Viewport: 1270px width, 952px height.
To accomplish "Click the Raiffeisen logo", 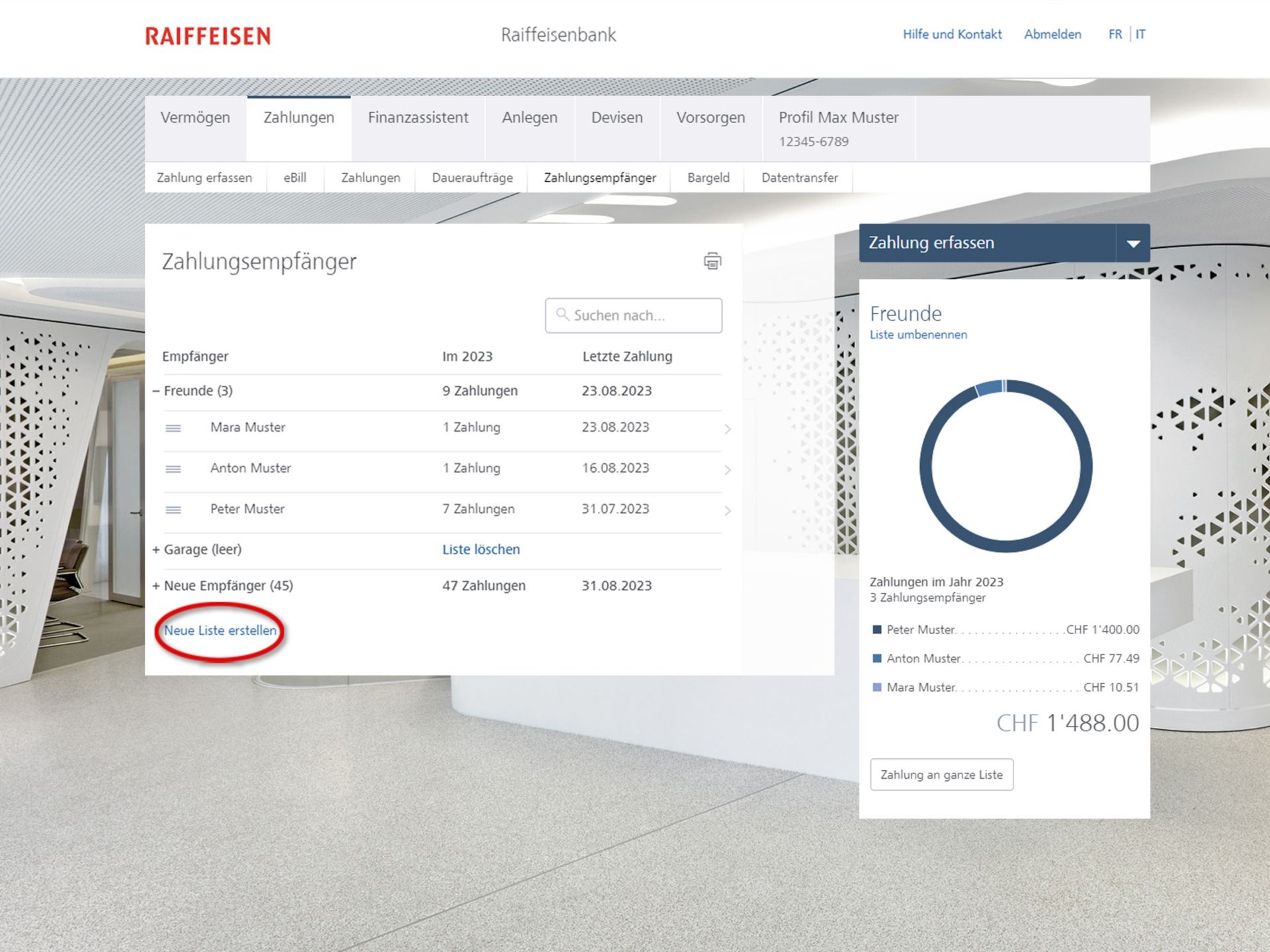I will tap(206, 36).
